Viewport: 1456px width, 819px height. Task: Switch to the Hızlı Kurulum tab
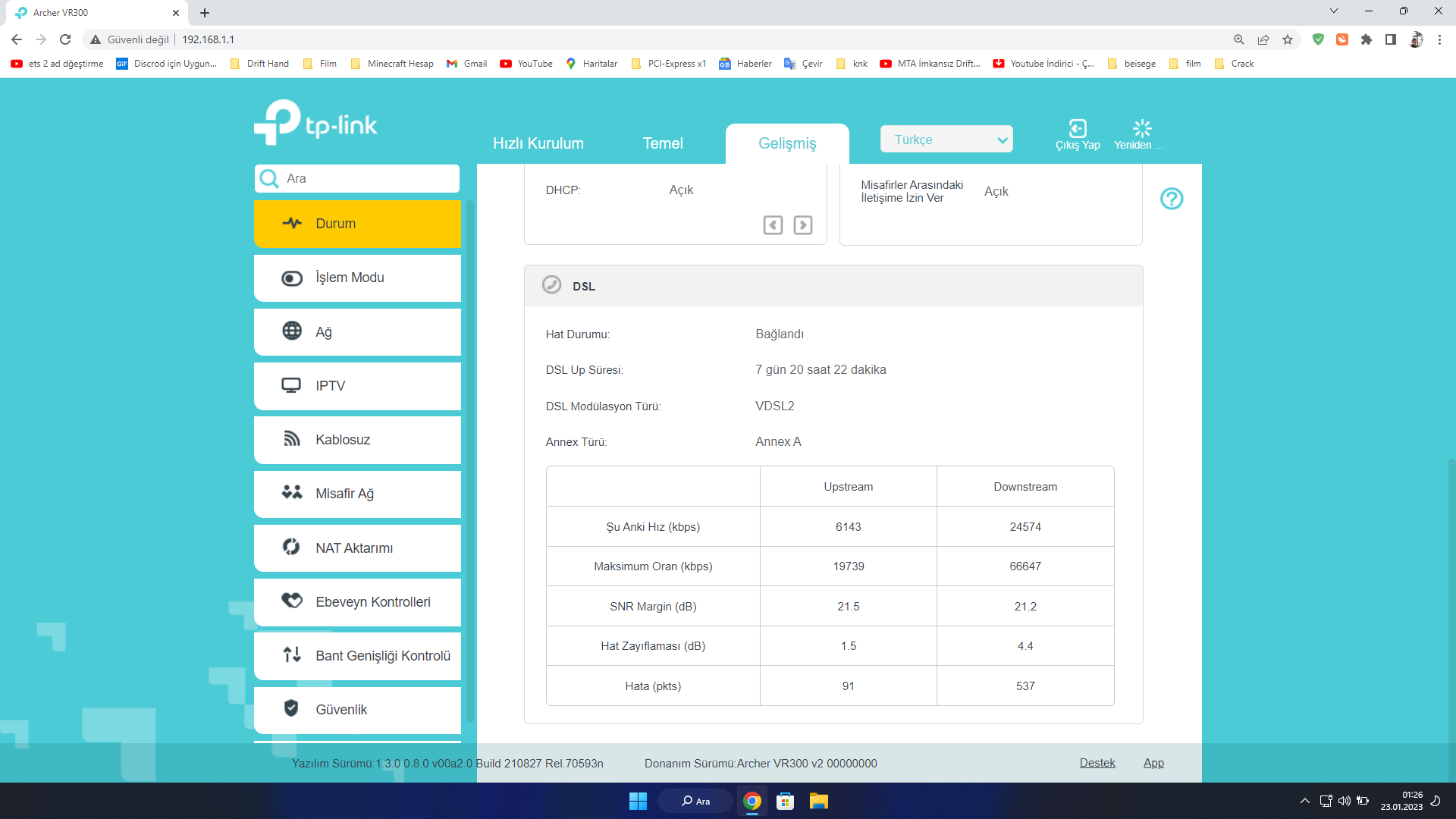click(538, 143)
